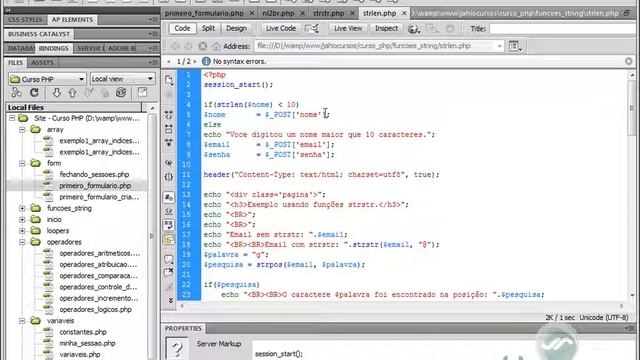640x360 pixels.
Task: Open Live View options menu icon
Action: pos(515,46)
